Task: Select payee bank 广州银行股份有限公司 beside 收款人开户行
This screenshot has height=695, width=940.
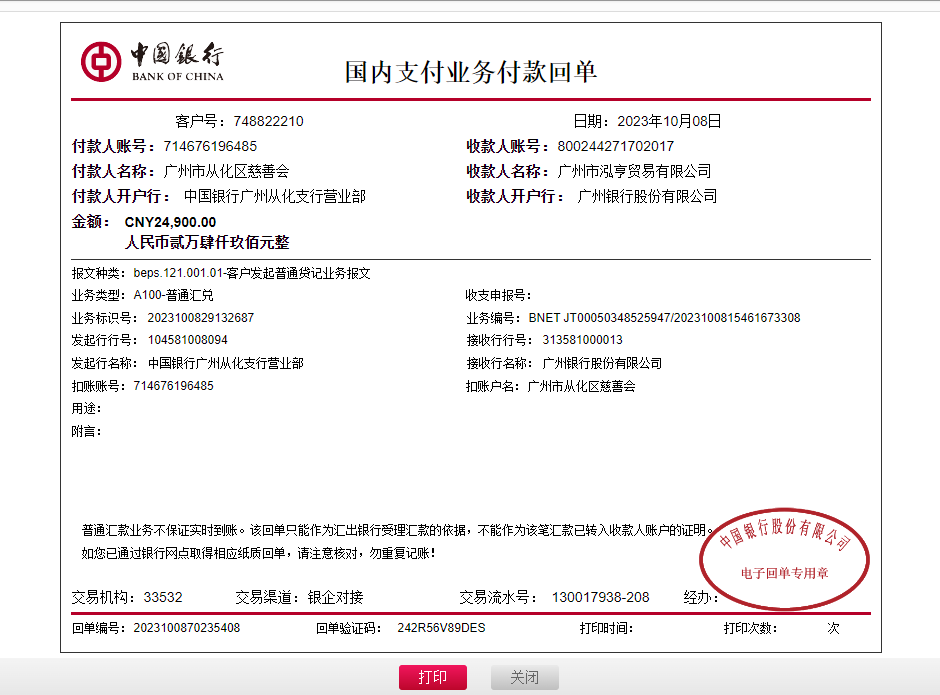Action: (x=647, y=197)
